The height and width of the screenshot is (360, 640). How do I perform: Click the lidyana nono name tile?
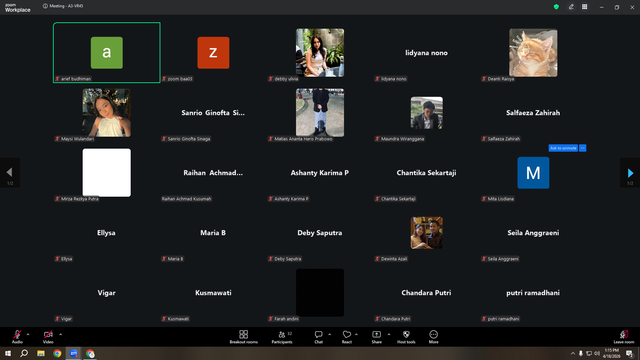(427, 53)
